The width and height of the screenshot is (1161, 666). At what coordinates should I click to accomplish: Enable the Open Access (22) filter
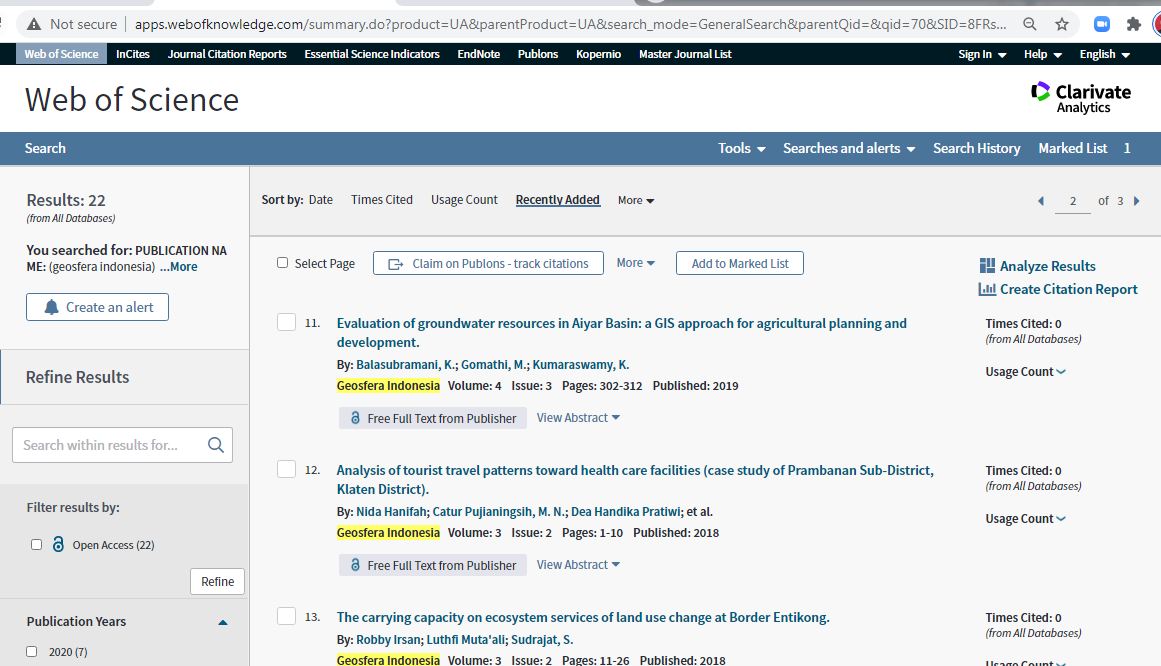(36, 545)
